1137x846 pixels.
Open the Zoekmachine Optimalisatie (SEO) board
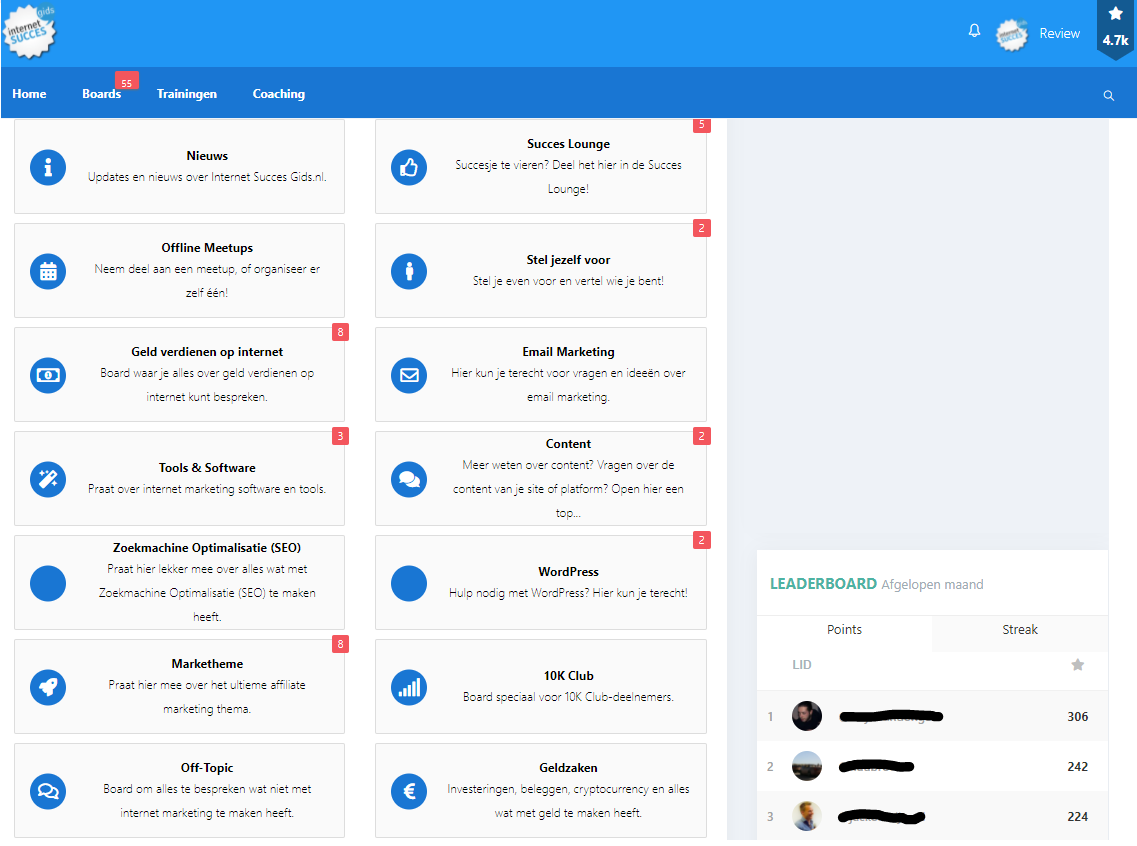[207, 548]
